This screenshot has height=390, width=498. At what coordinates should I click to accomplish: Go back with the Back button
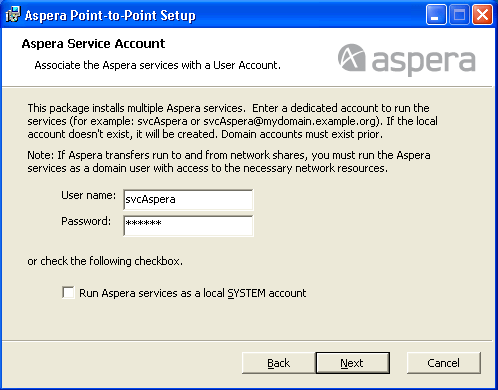click(279, 363)
